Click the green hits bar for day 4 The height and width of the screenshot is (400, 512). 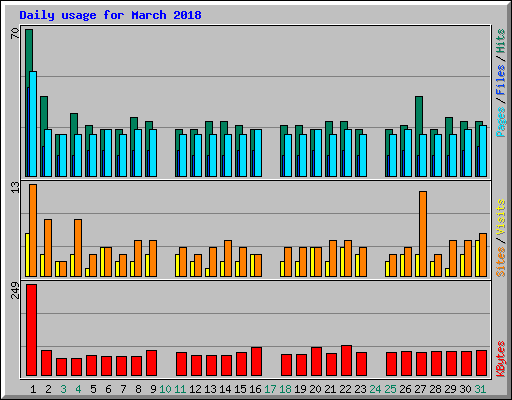[x=74, y=123]
